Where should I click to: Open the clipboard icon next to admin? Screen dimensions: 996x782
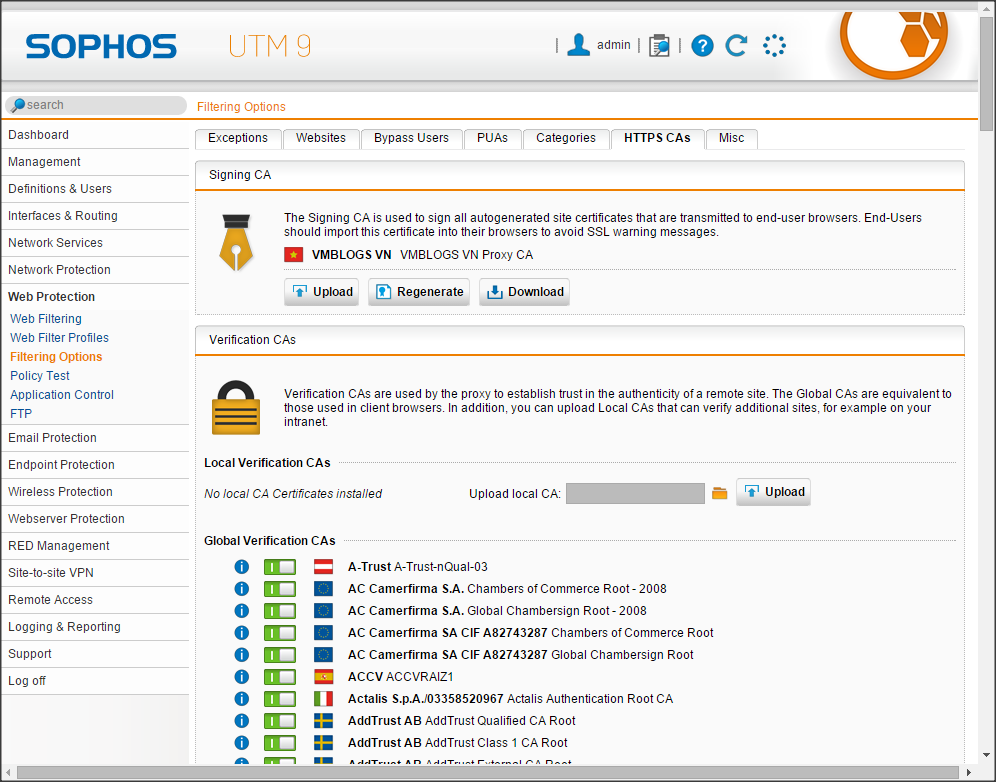click(x=659, y=45)
